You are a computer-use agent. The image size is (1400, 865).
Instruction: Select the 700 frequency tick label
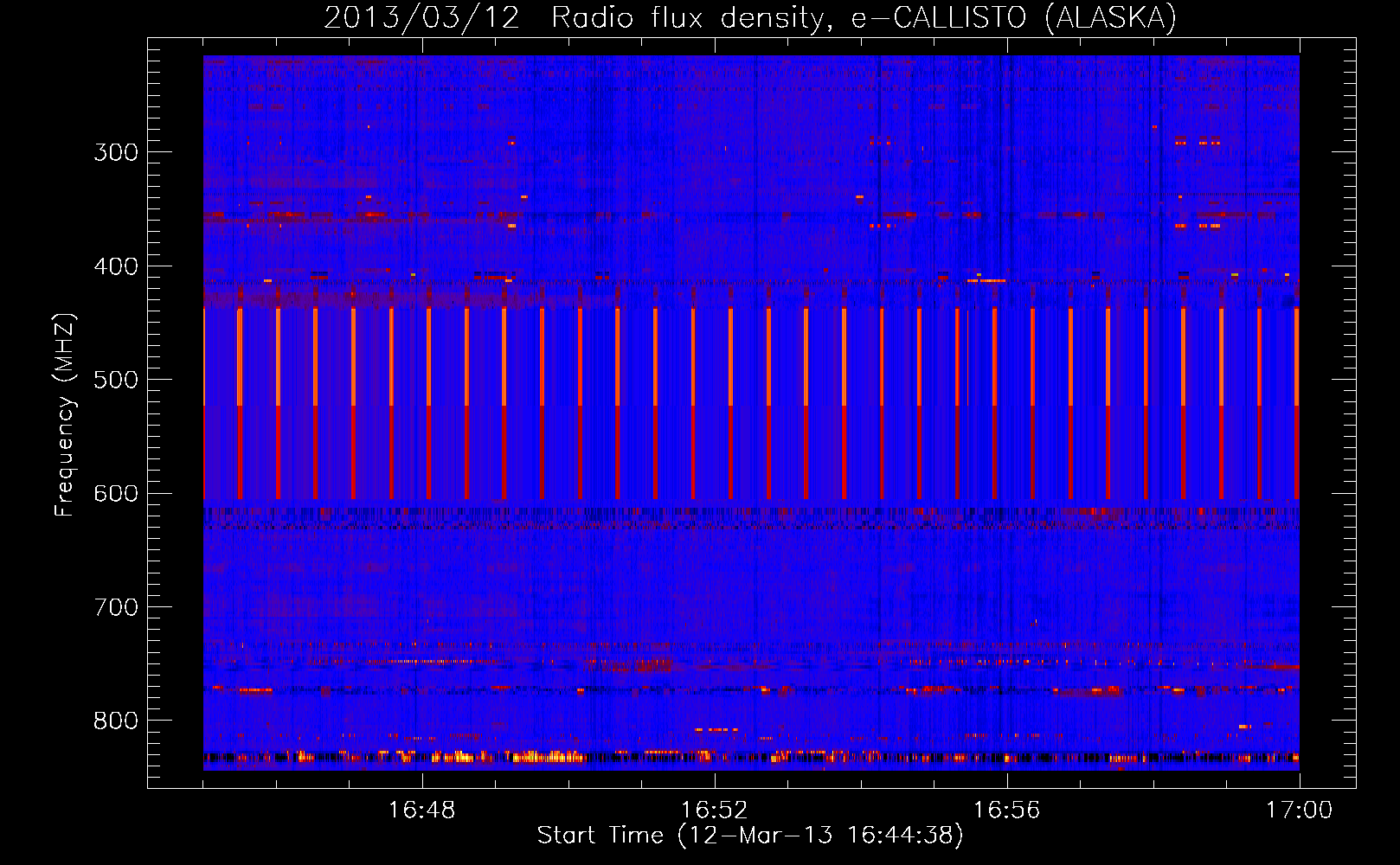[x=116, y=607]
